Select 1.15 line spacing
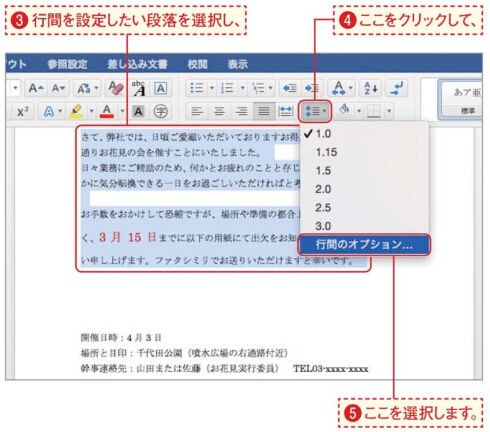 364,152
